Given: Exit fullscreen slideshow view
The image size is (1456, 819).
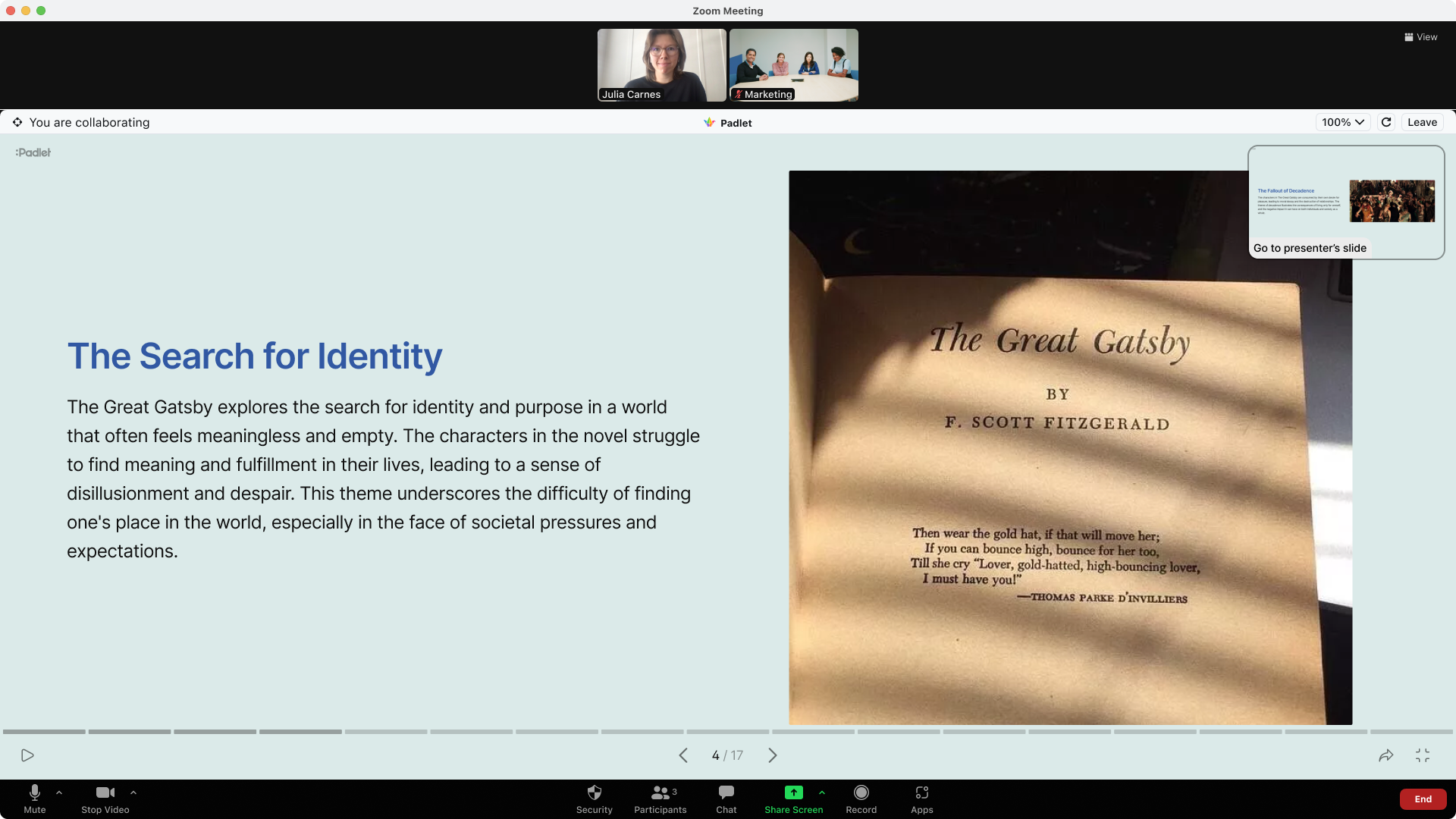Looking at the screenshot, I should (x=1423, y=755).
